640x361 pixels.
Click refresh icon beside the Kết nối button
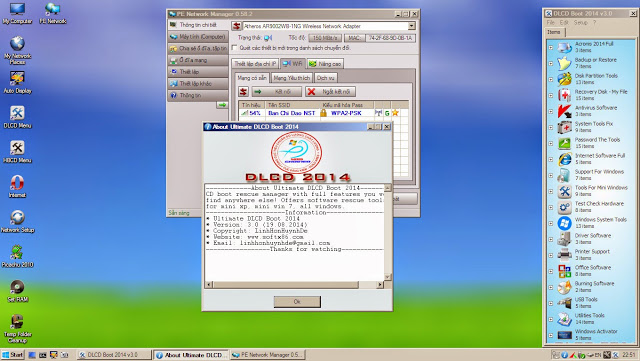(x=244, y=91)
